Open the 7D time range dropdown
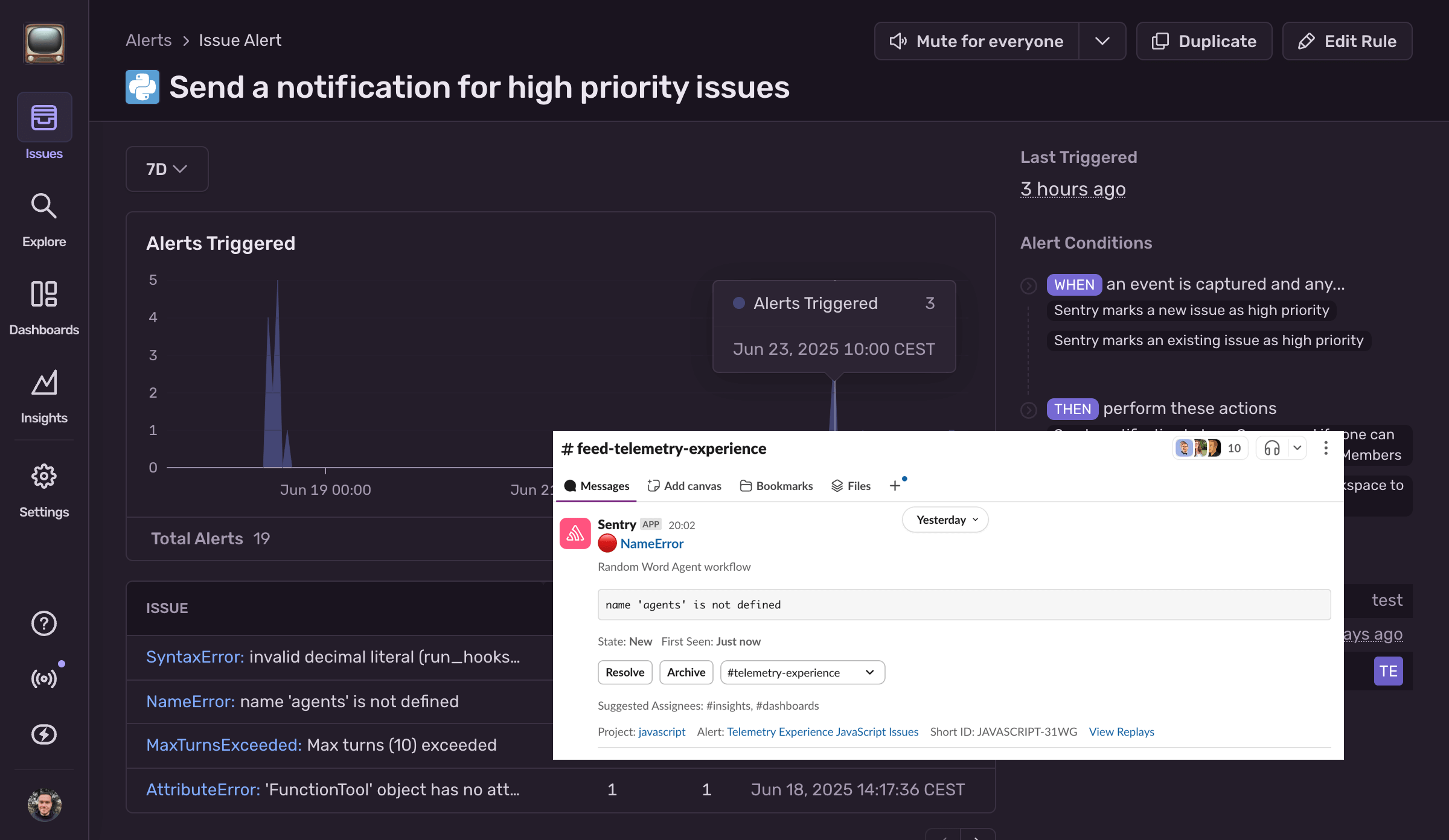The height and width of the screenshot is (840, 1449). [167, 169]
